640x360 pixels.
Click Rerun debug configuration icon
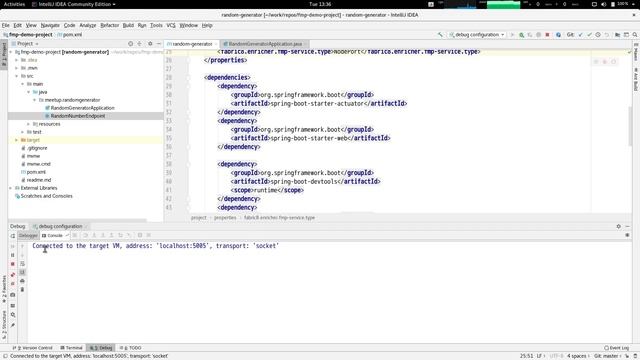click(x=13, y=236)
